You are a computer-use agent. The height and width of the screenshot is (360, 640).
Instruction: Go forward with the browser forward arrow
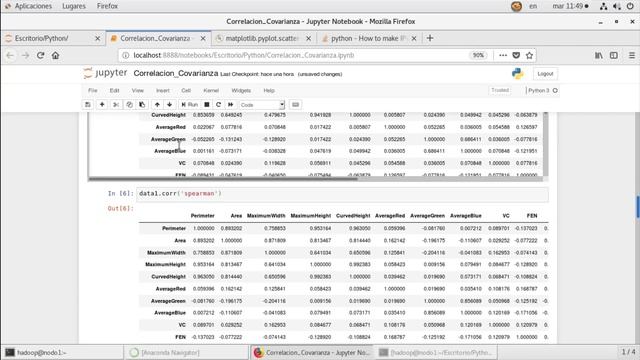point(25,56)
